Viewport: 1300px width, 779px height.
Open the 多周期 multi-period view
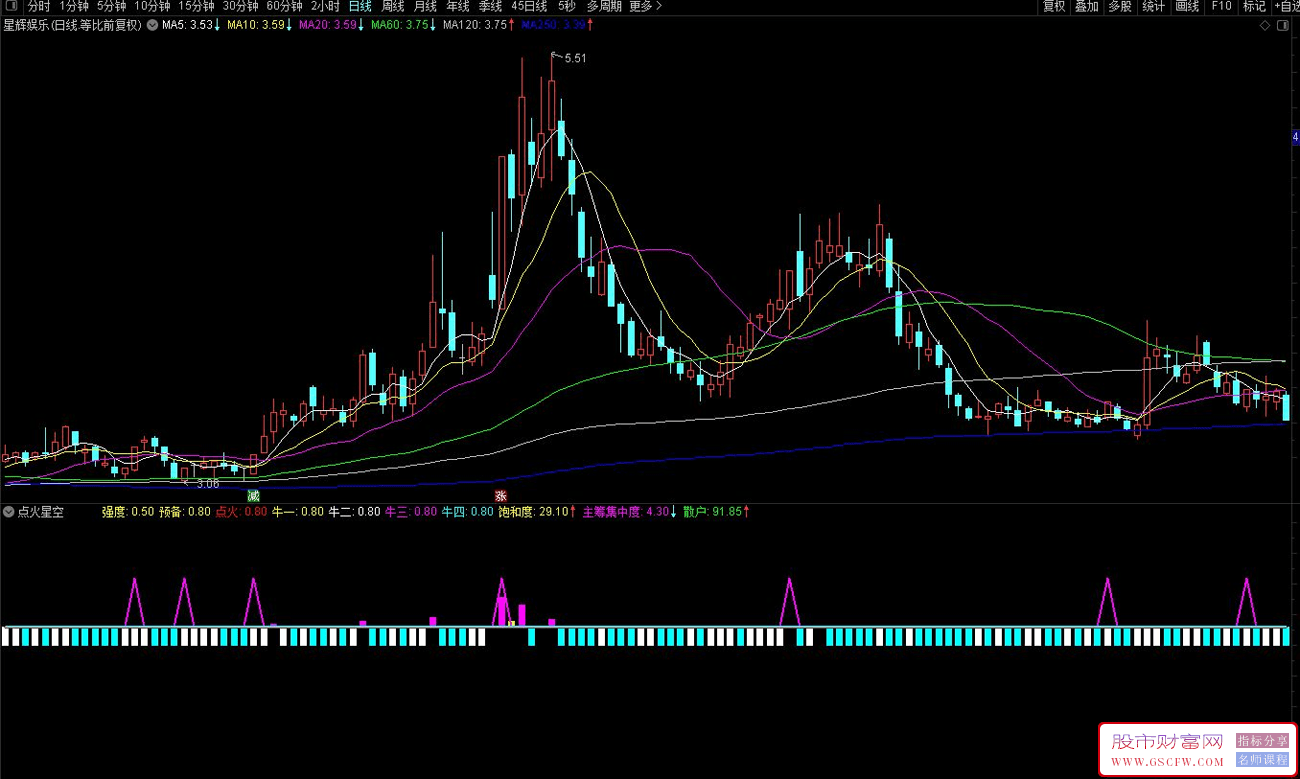pos(604,6)
